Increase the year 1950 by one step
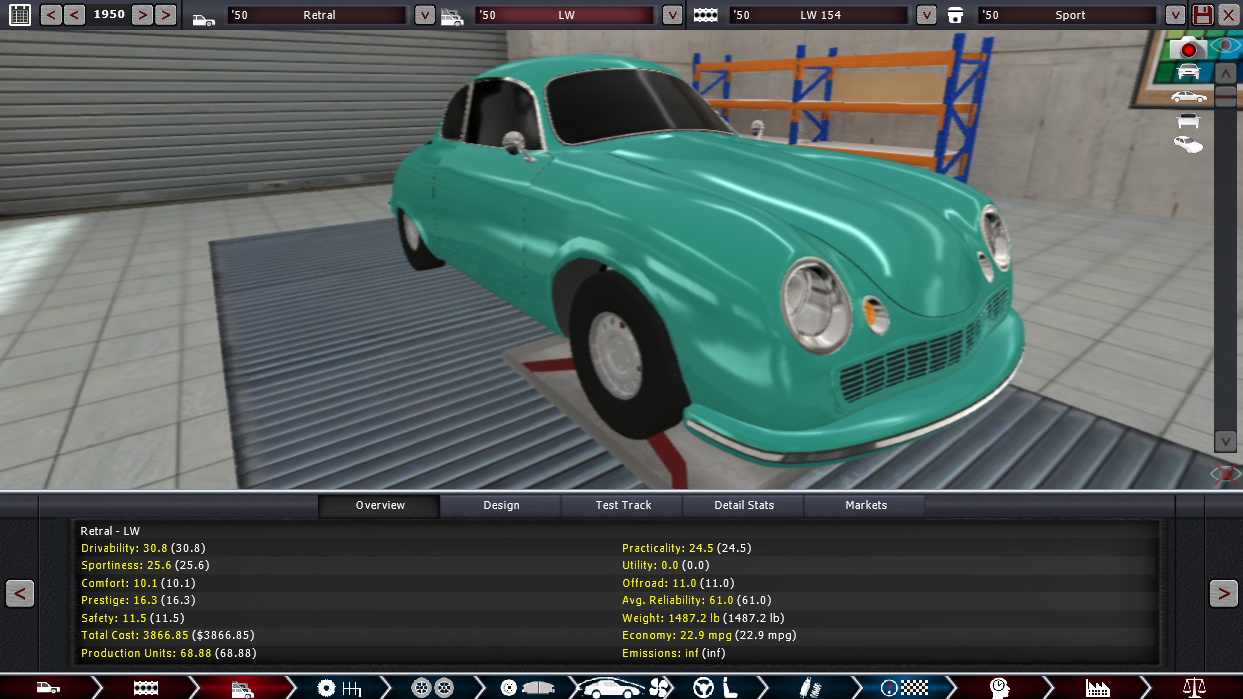Image resolution: width=1243 pixels, height=699 pixels. coord(142,15)
